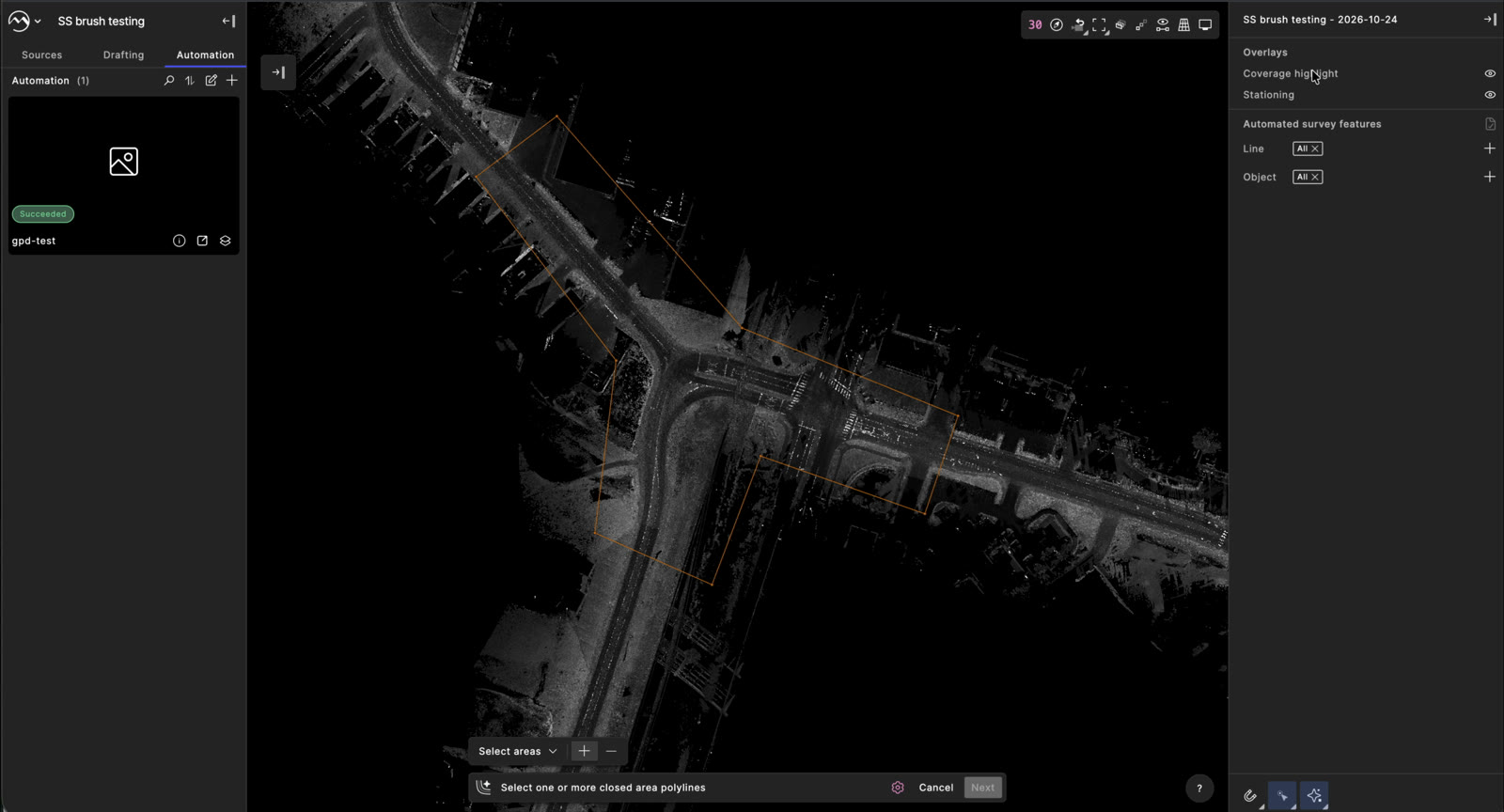The height and width of the screenshot is (812, 1504).
Task: Select the pointer selection tool
Action: (1282, 796)
